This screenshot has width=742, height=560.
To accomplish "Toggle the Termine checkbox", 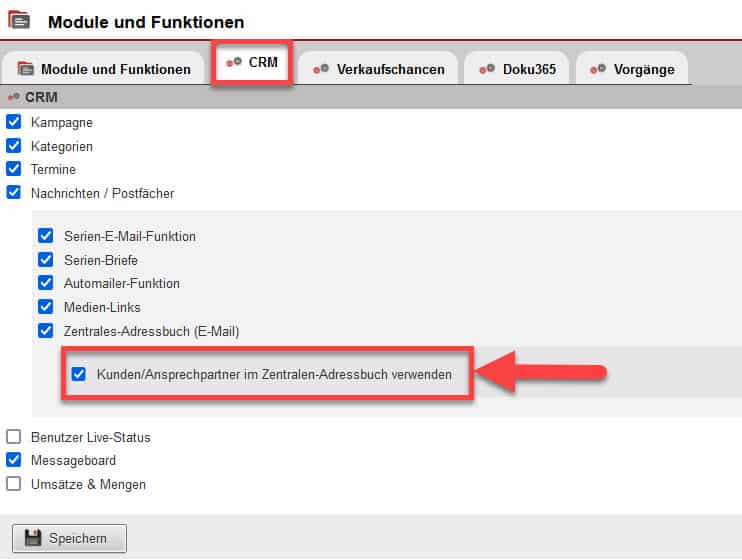I will 14,169.
